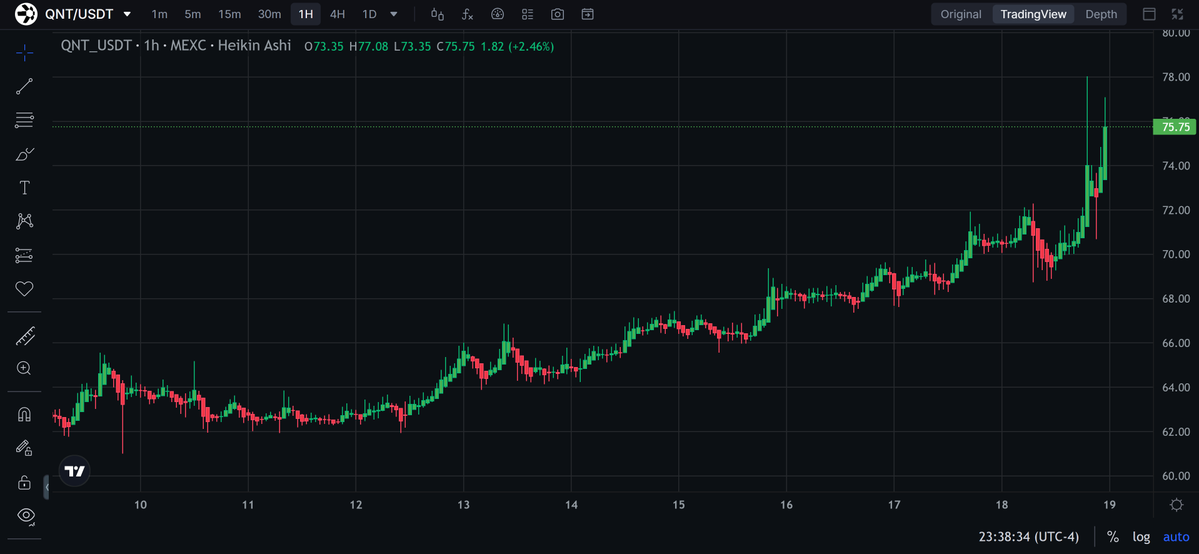This screenshot has width=1199, height=554.
Task: Switch to 1m timeframe
Action: 159,15
